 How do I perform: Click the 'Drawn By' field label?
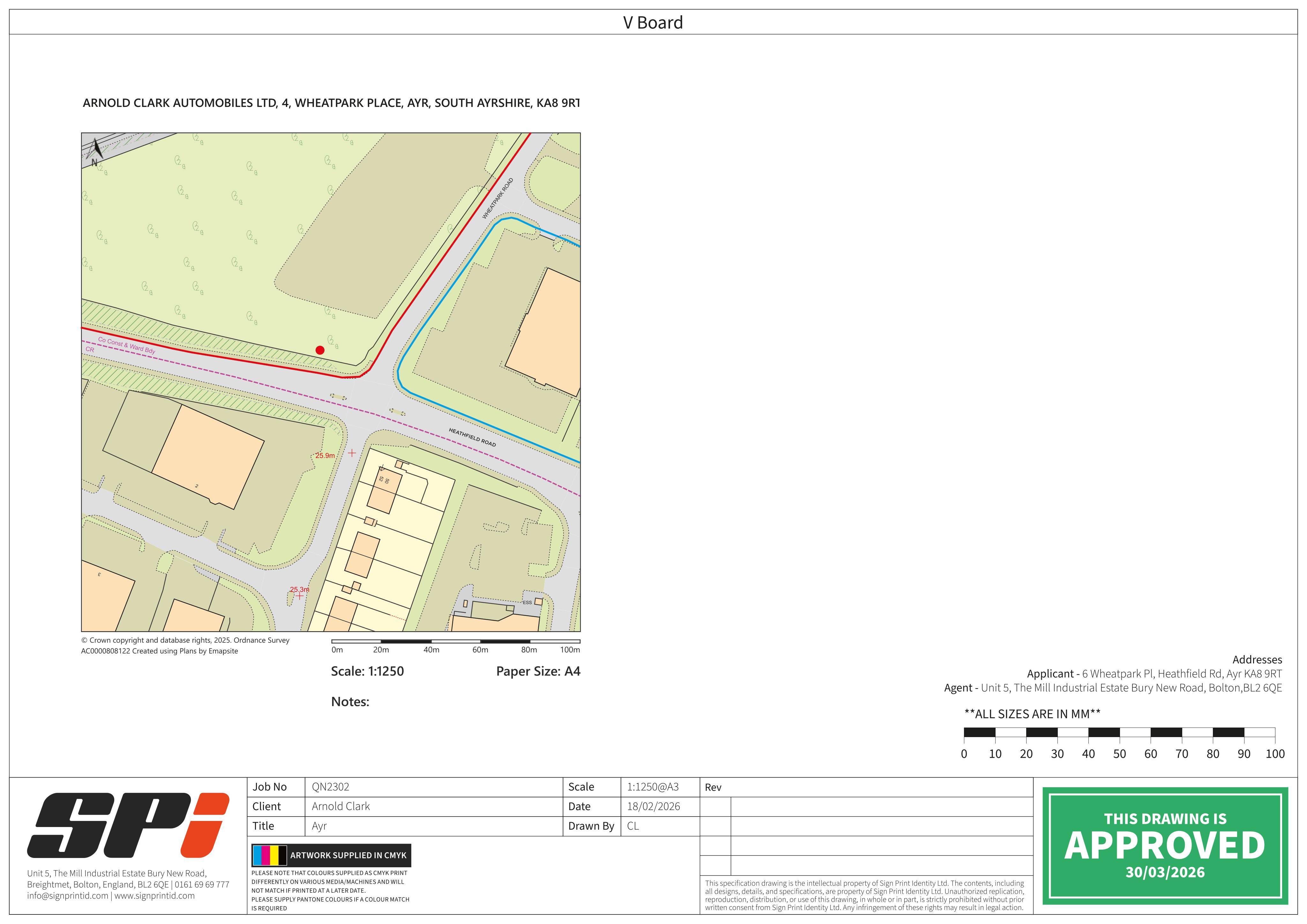pyautogui.click(x=591, y=826)
